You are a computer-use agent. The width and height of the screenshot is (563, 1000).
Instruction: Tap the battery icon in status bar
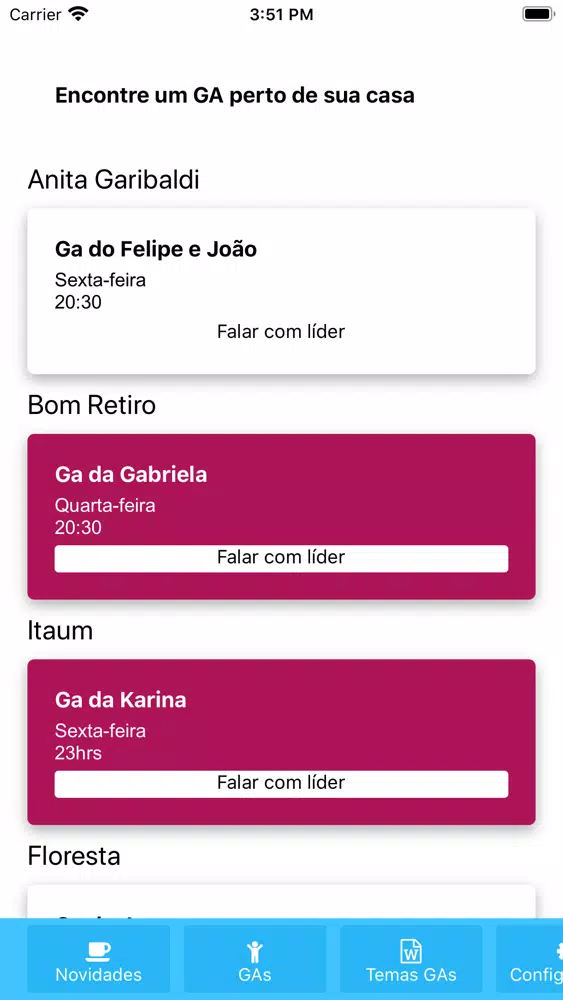click(x=539, y=14)
